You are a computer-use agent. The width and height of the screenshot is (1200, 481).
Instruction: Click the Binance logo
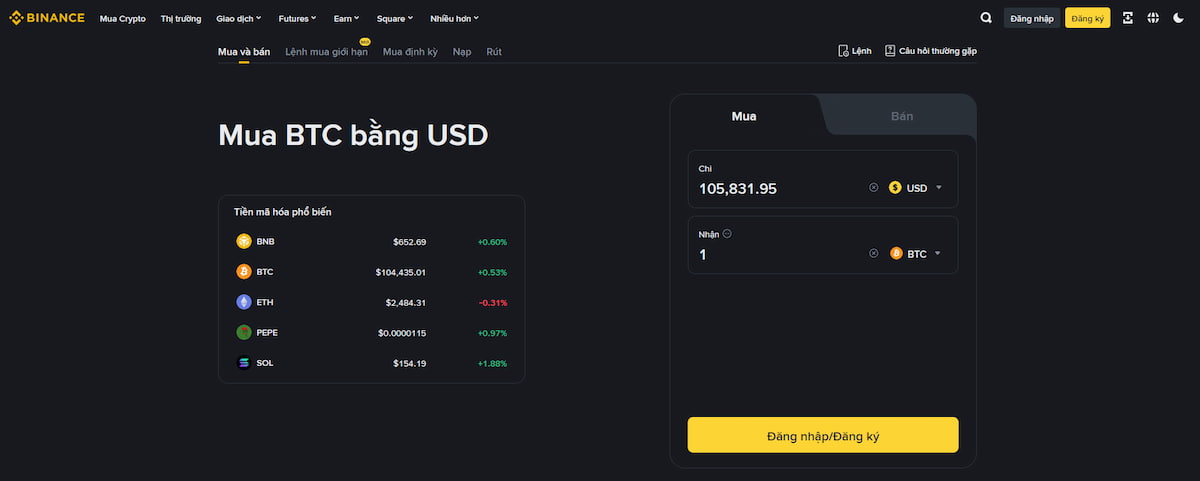click(47, 18)
